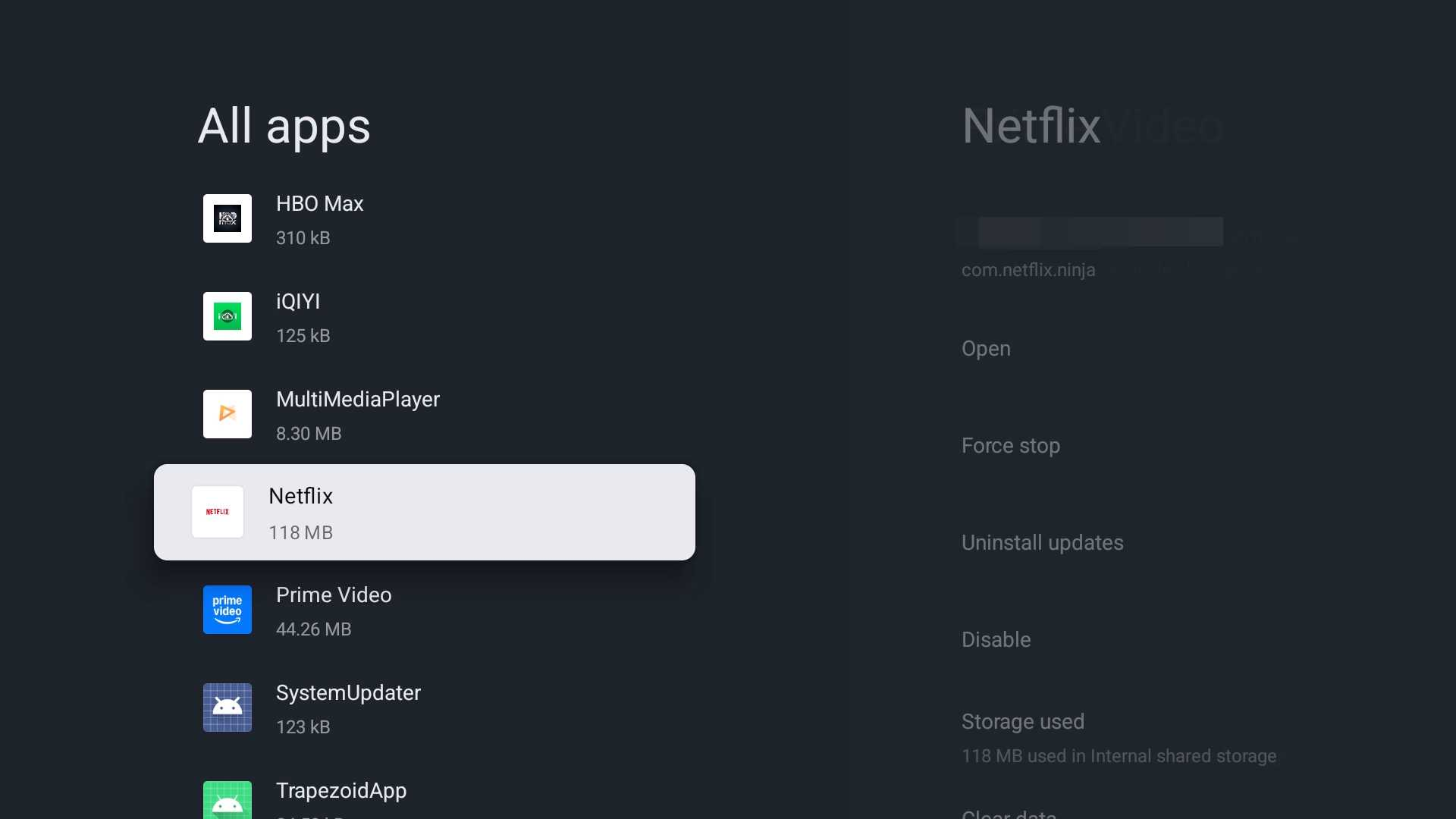
Task: Click the MultiMediaPlayer app icon
Action: pos(227,414)
